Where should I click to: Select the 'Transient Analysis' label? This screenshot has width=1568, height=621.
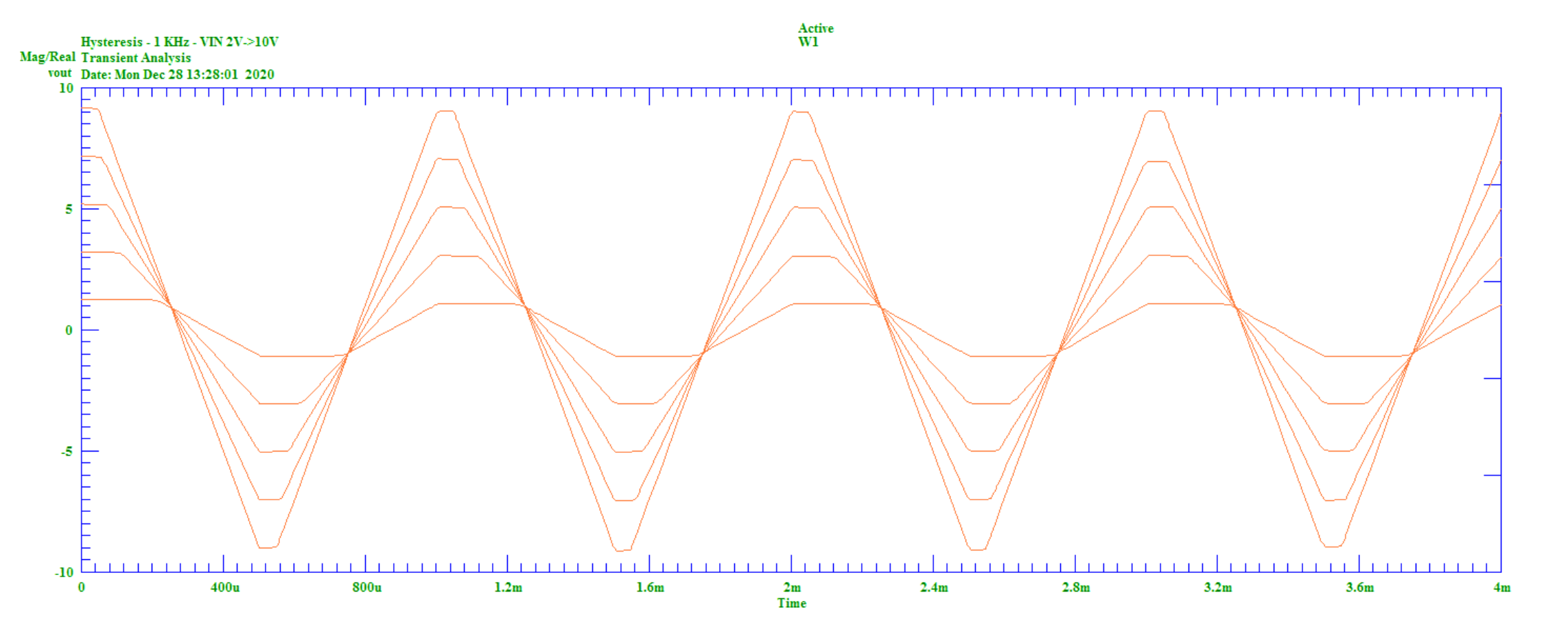pyautogui.click(x=136, y=58)
